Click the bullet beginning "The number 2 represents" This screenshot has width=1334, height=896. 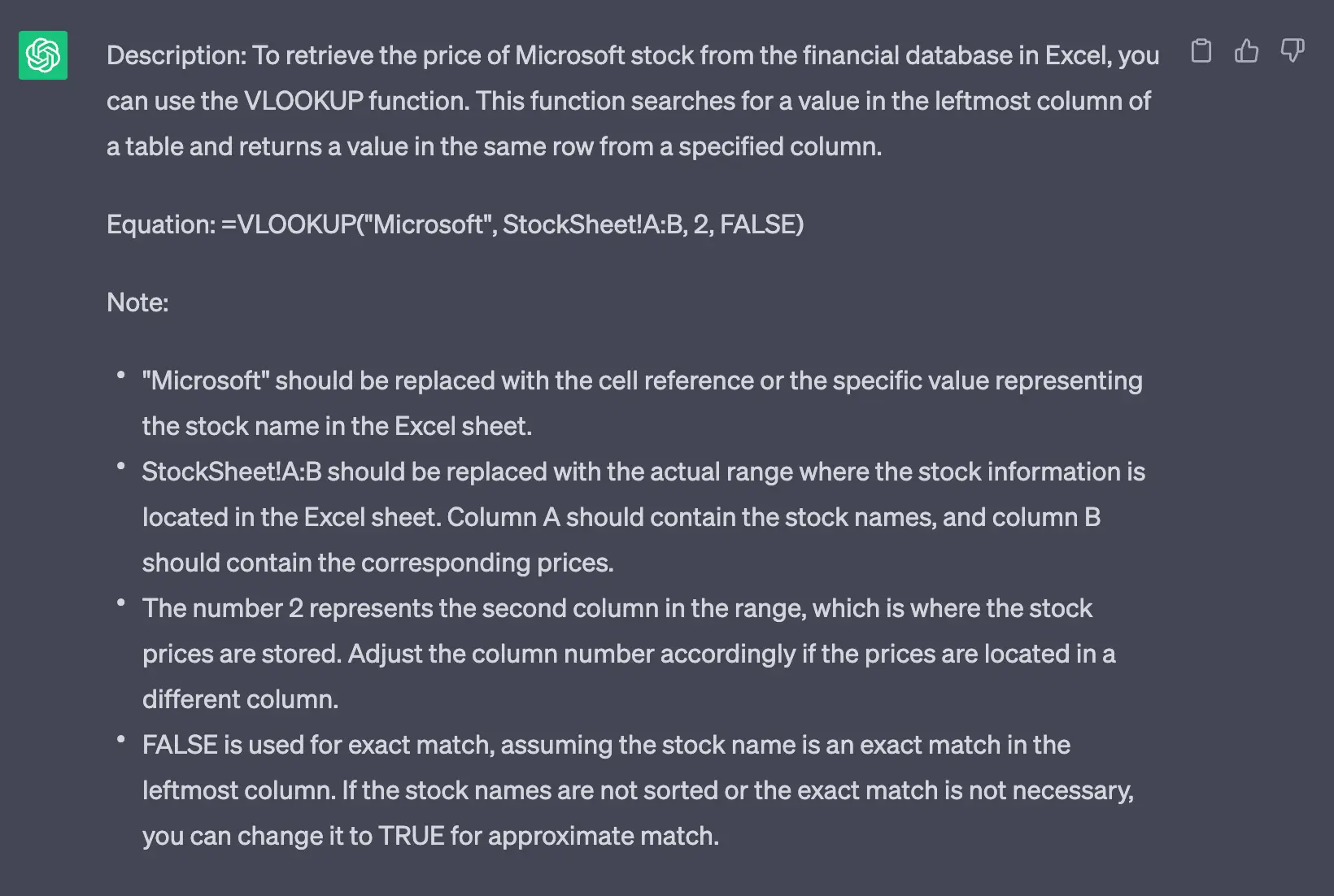click(629, 654)
